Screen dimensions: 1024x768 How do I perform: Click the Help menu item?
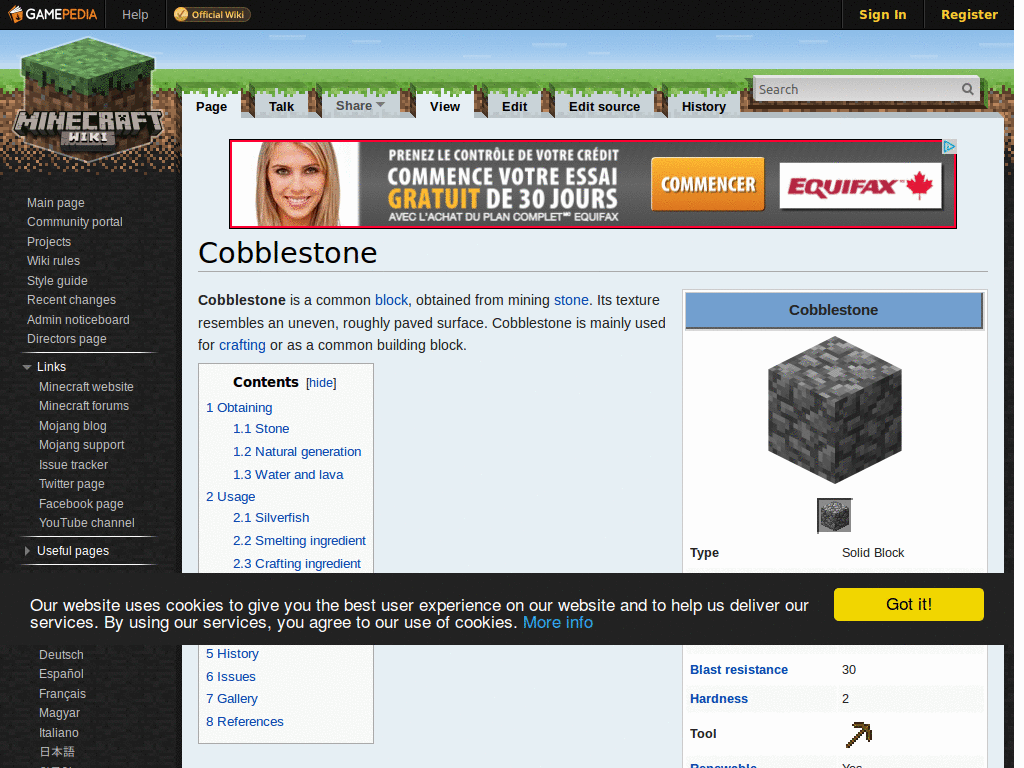click(x=135, y=14)
